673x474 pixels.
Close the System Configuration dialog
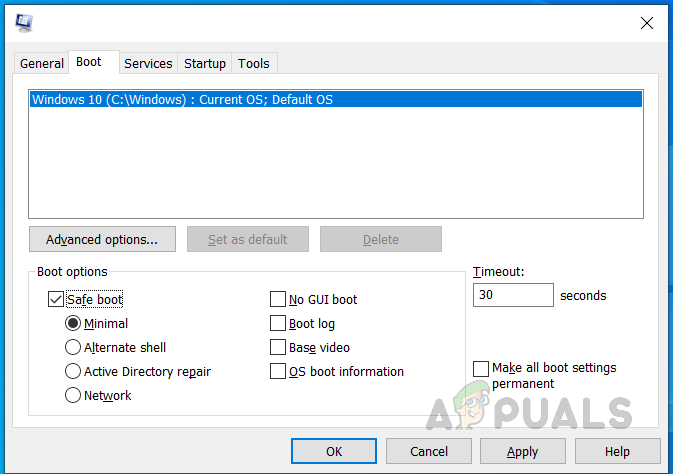(647, 23)
